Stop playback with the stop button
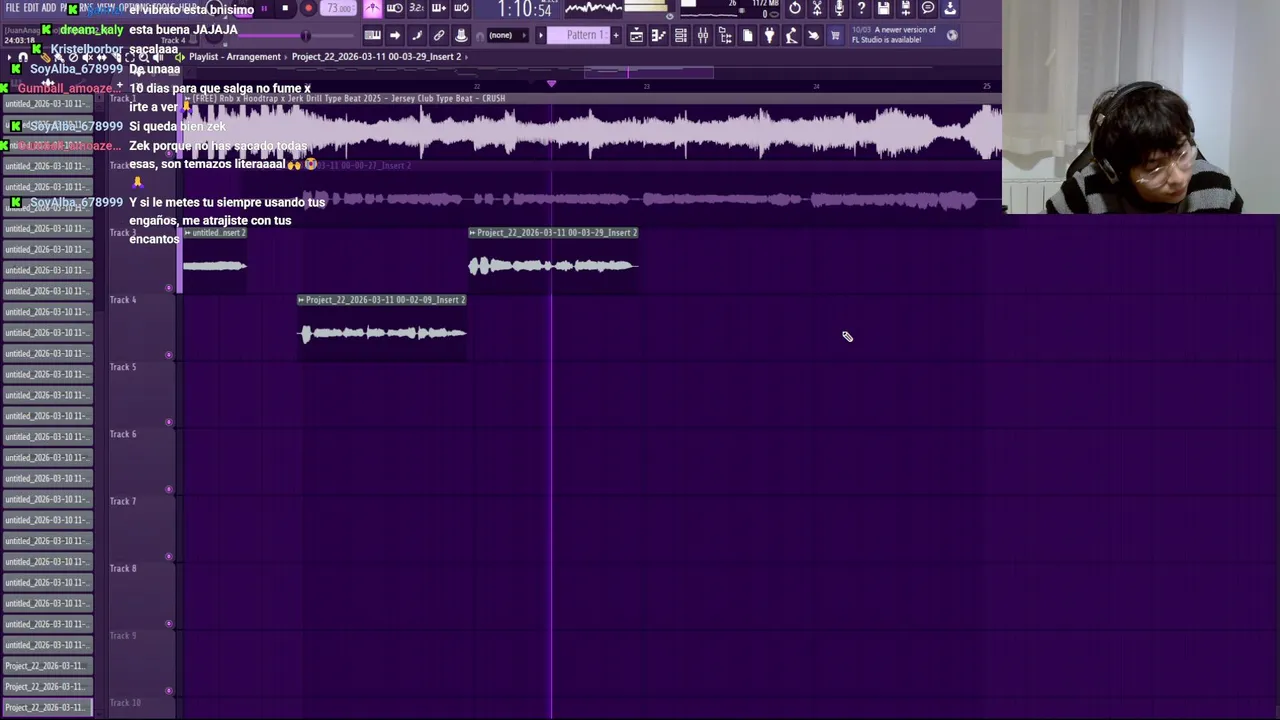The height and width of the screenshot is (720, 1280). click(285, 9)
